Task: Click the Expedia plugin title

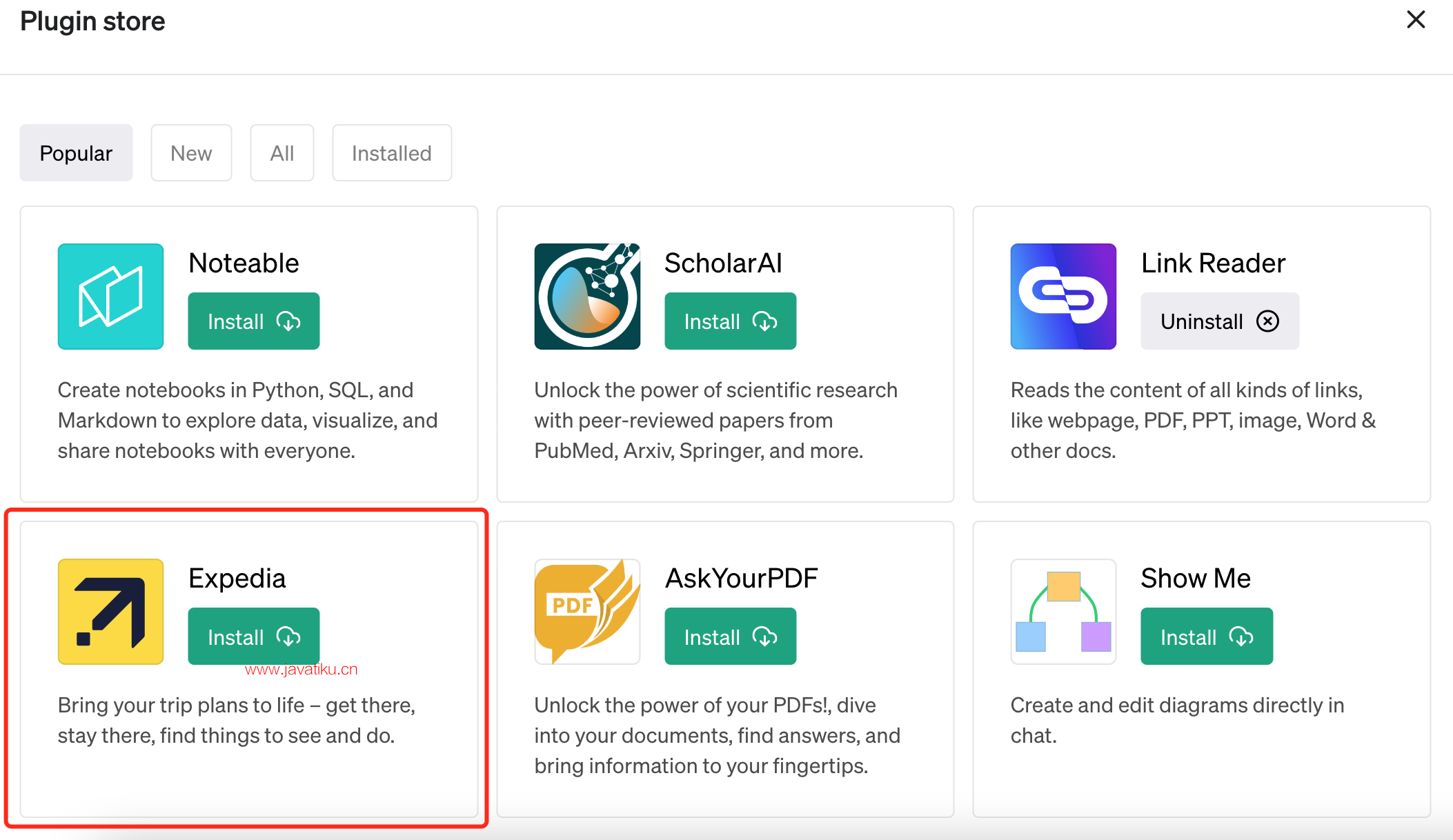Action: point(237,578)
